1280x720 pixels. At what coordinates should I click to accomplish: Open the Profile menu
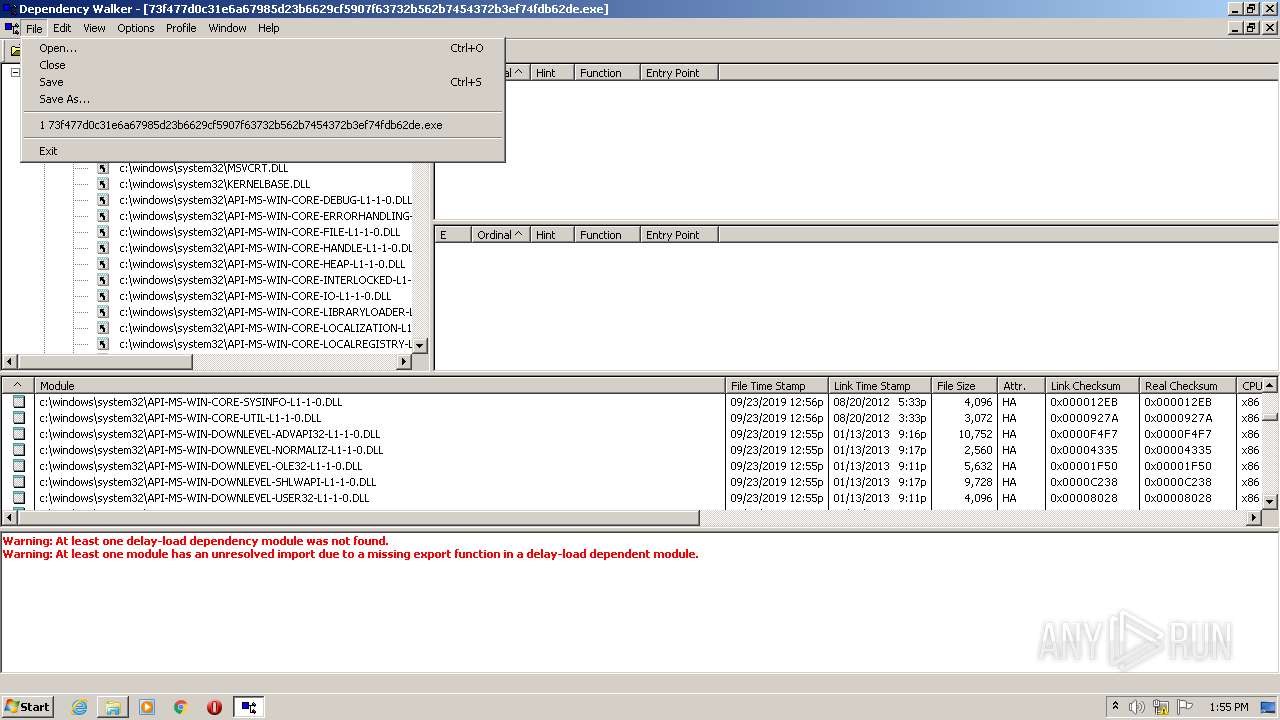coord(181,28)
